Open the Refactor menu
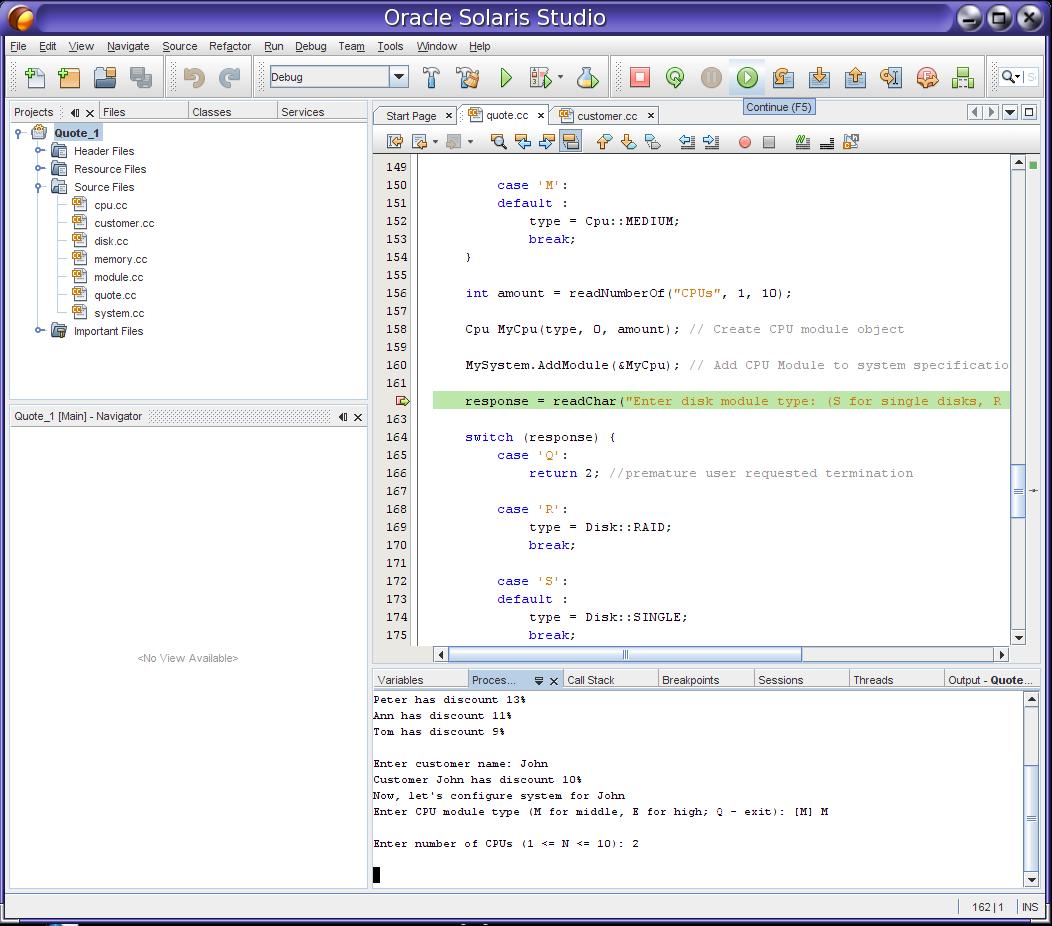 click(x=230, y=46)
